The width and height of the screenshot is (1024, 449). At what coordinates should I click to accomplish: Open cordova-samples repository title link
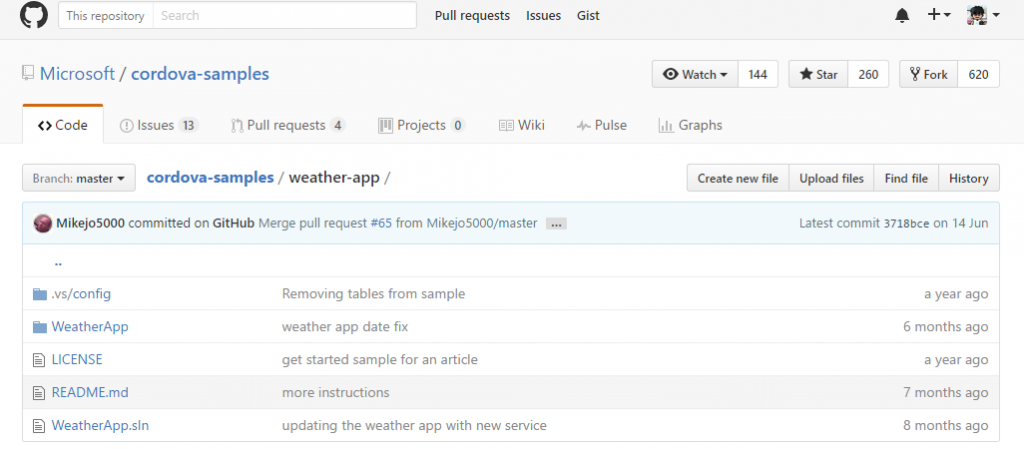point(200,74)
